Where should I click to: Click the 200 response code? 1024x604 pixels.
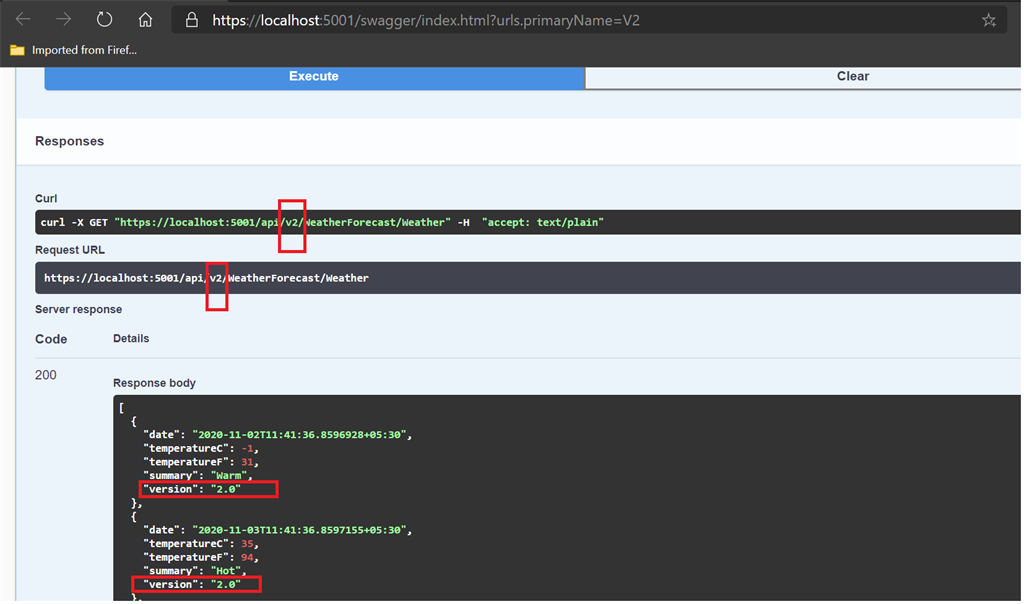(45, 374)
